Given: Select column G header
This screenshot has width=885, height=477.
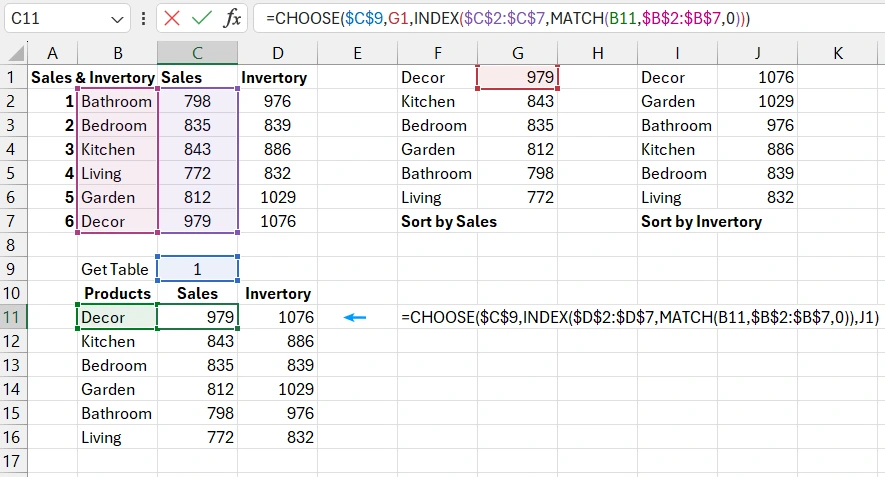Looking at the screenshot, I should tap(517, 53).
